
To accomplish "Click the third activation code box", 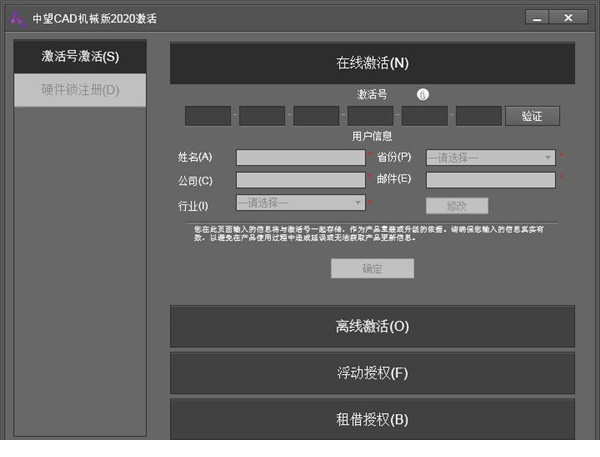I will [x=316, y=116].
